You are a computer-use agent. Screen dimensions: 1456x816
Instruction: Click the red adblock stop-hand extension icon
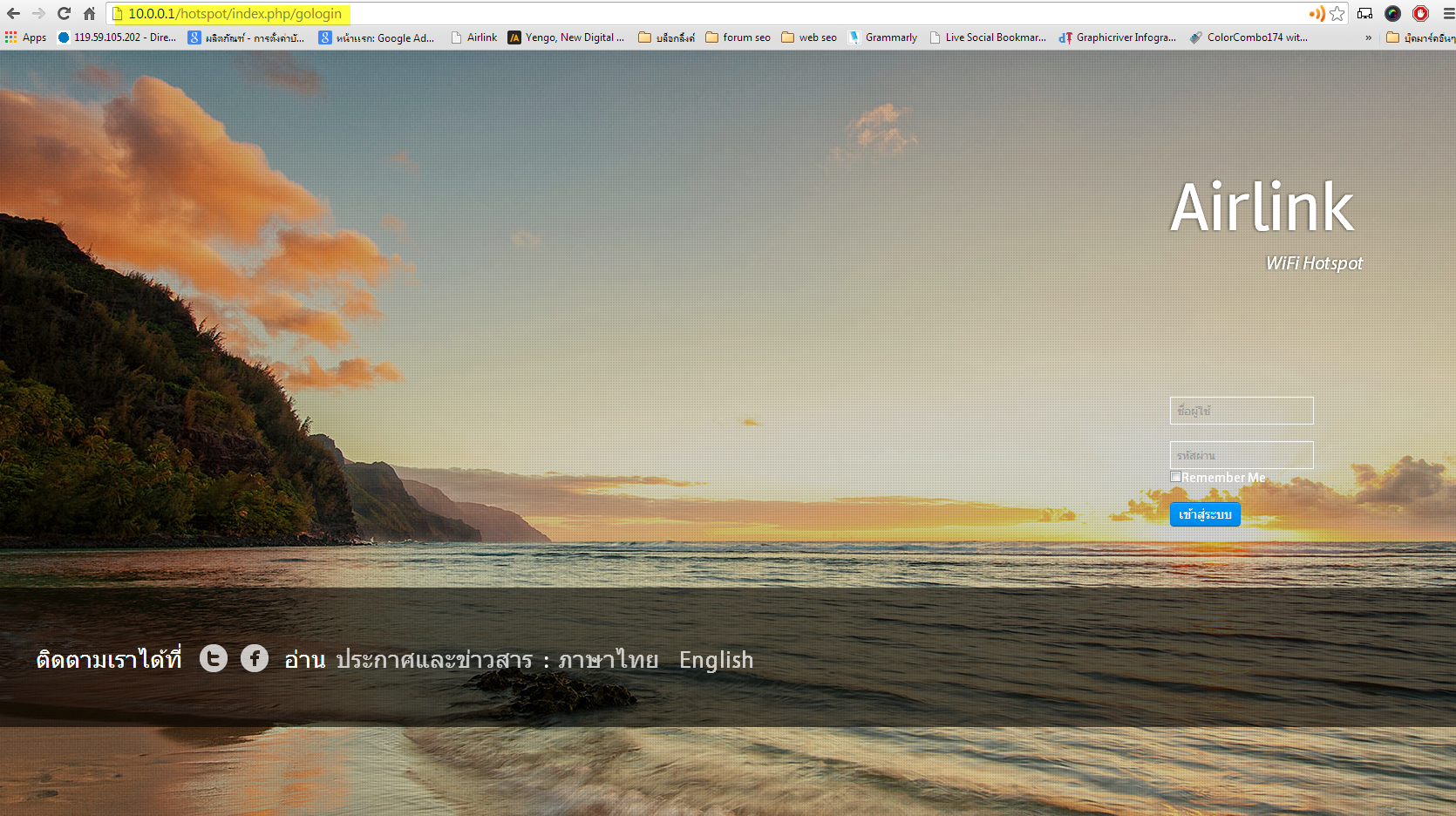pos(1421,13)
